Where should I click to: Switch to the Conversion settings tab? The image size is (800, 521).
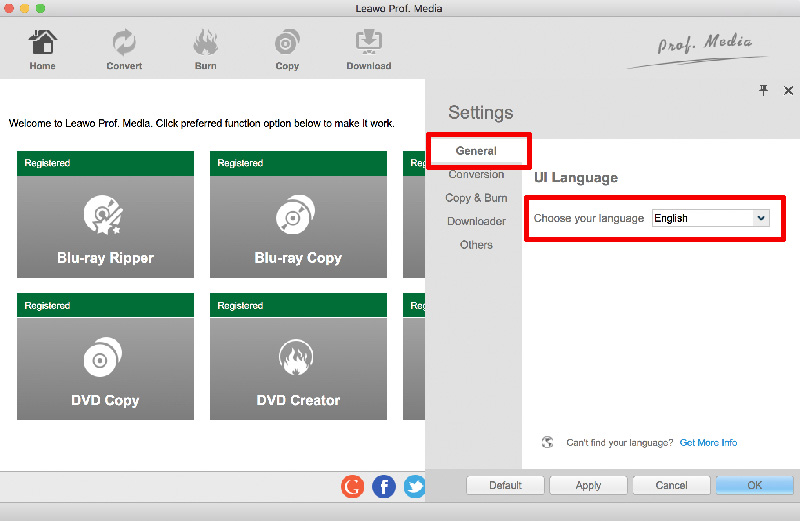(x=476, y=174)
